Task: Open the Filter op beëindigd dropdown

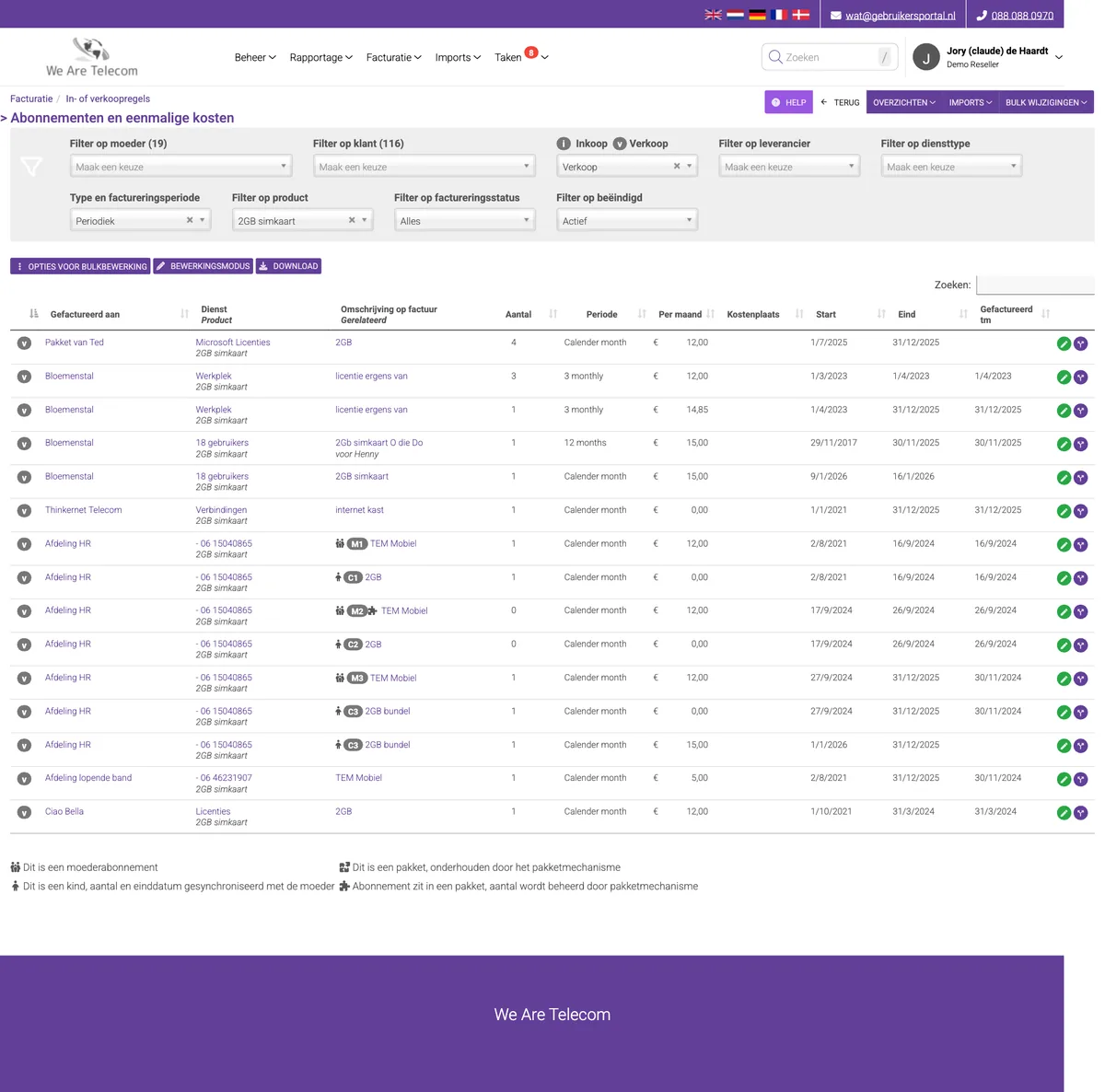Action: [x=627, y=221]
